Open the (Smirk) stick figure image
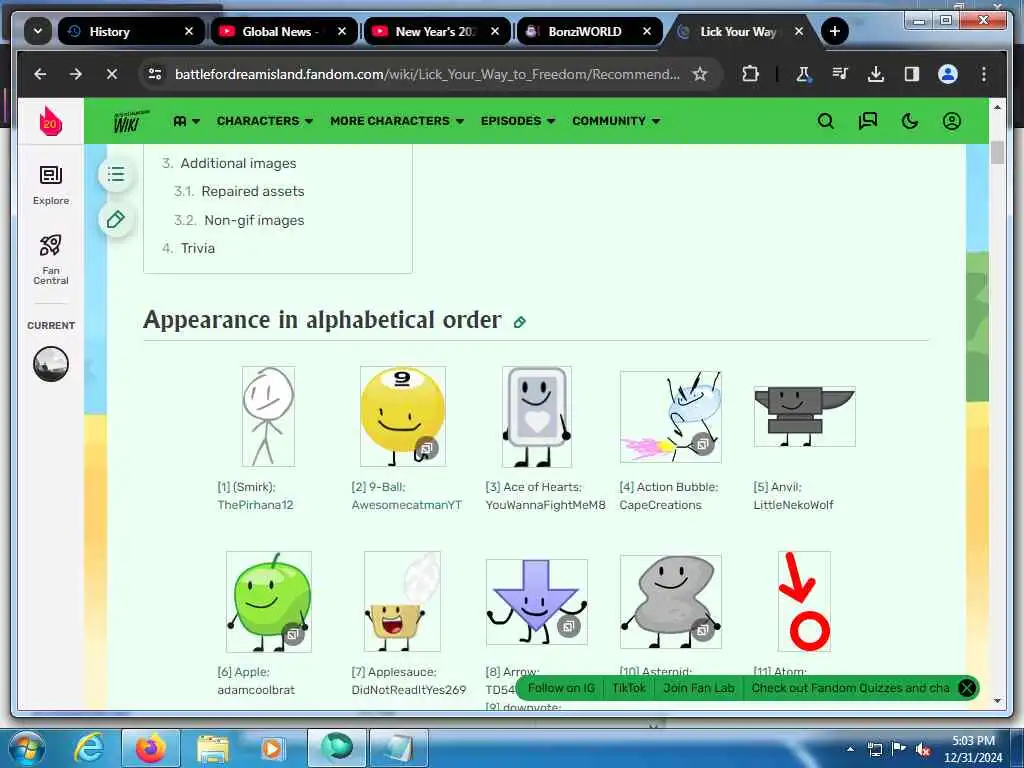This screenshot has width=1024, height=768. point(268,416)
